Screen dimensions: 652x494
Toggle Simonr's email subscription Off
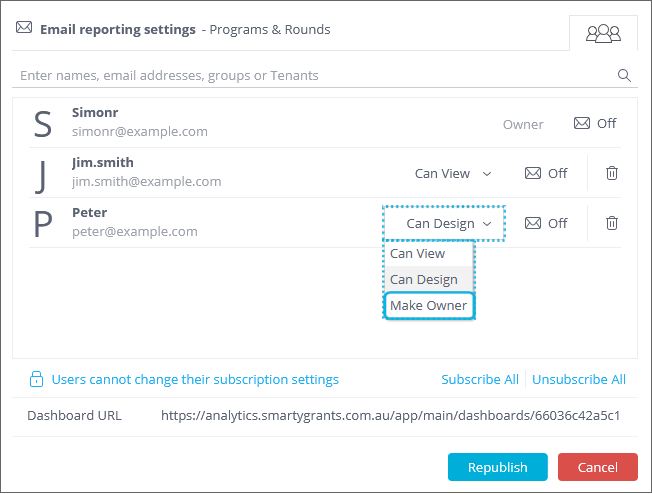[x=595, y=124]
